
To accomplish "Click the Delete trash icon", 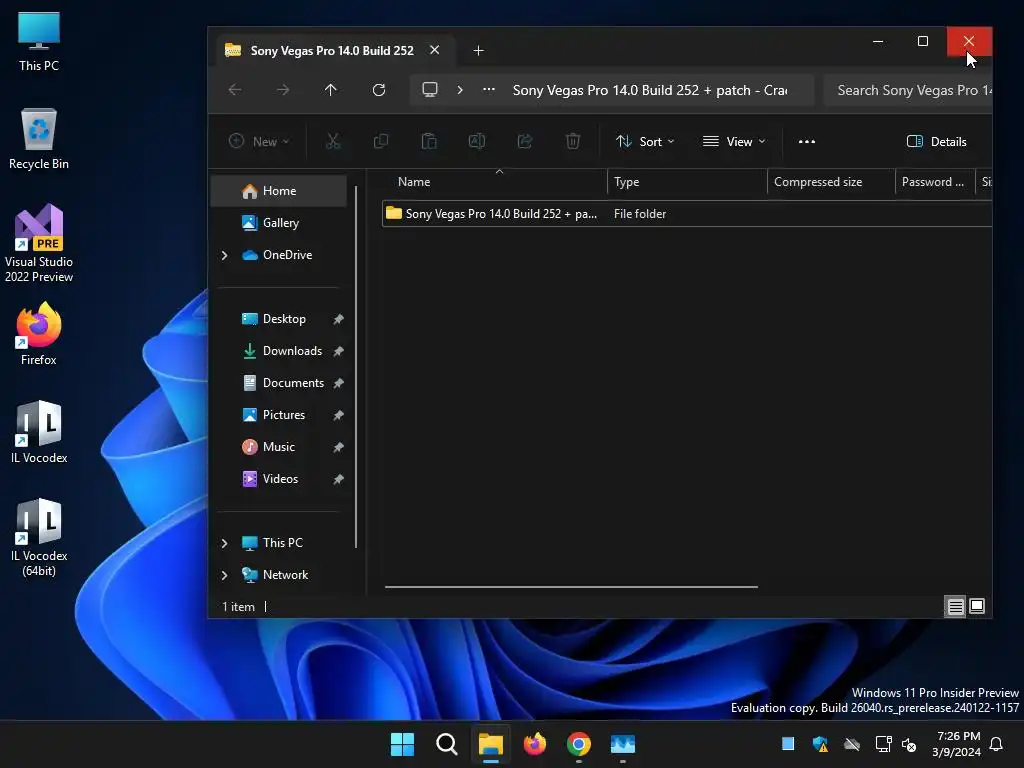I will (573, 141).
